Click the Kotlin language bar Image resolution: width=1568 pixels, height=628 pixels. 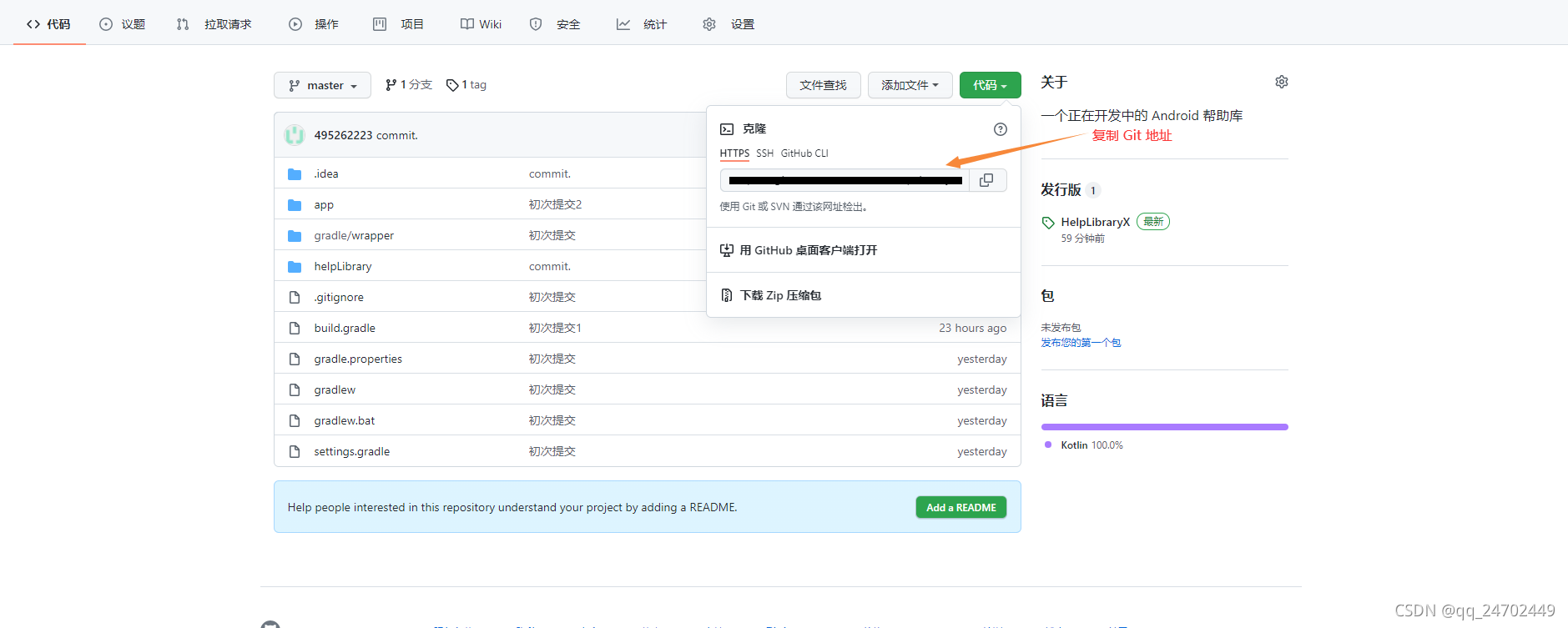point(1164,427)
